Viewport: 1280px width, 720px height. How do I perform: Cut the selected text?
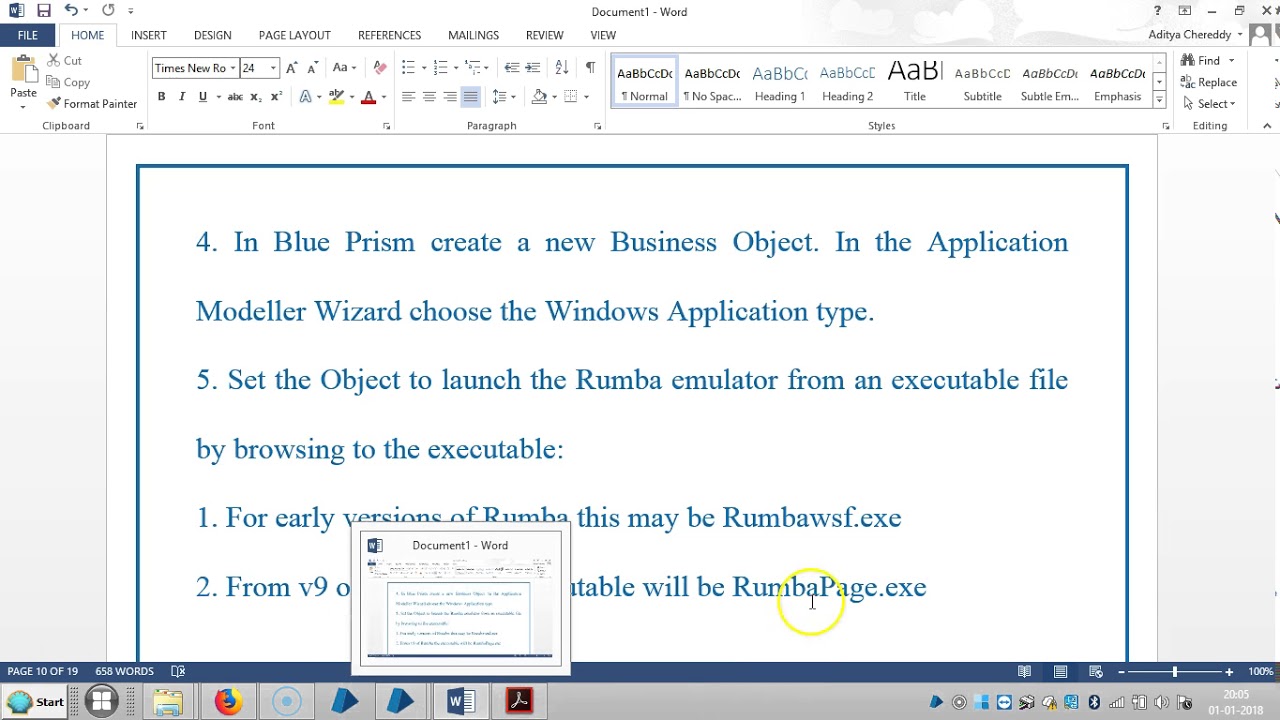pyautogui.click(x=65, y=61)
